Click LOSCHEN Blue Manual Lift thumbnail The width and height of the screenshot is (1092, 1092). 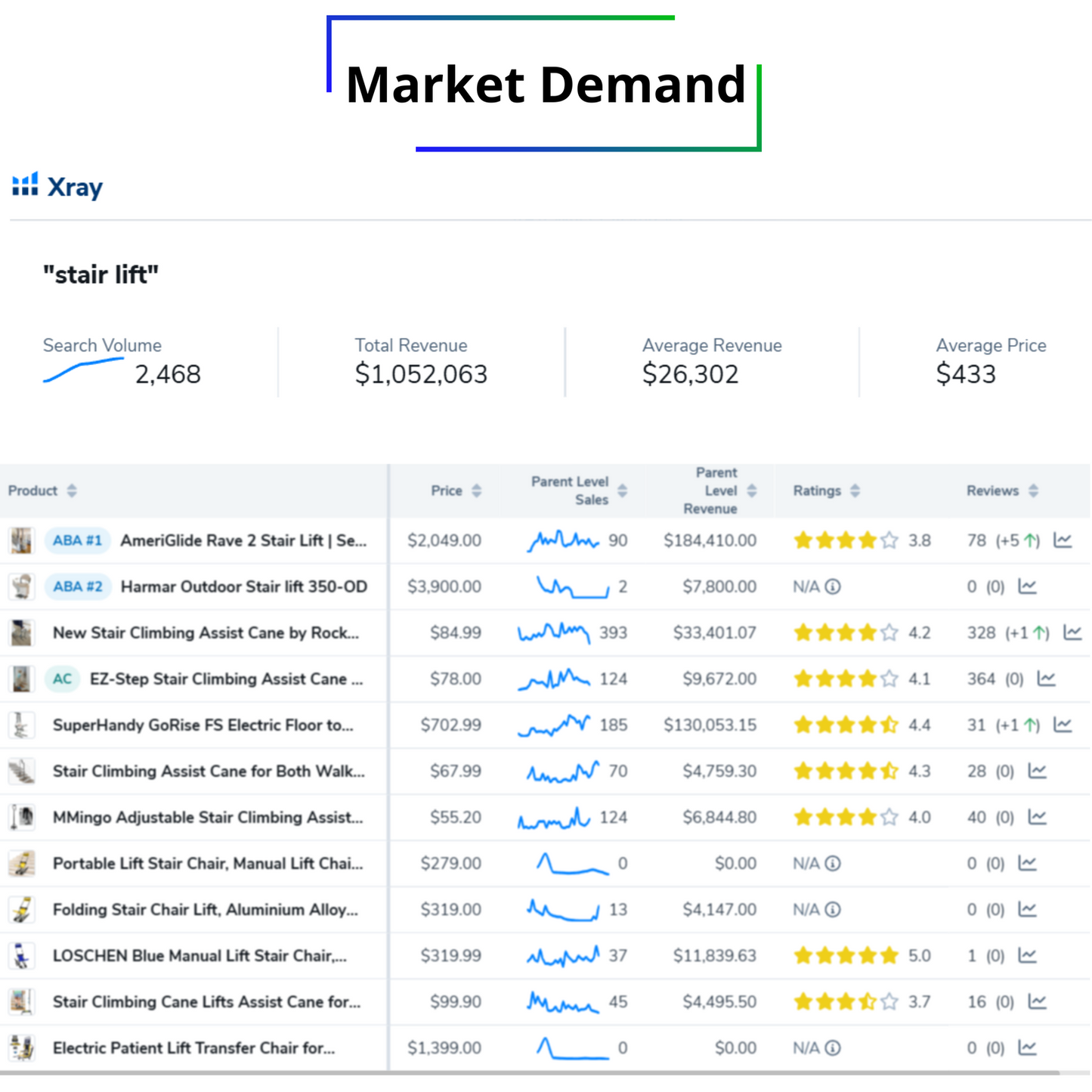tap(21, 955)
